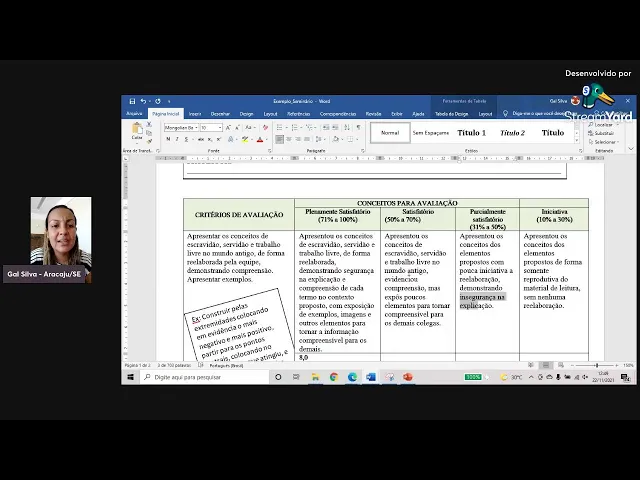640x480 pixels.
Task: Click the Sort A-Z icon
Action: click(x=347, y=128)
